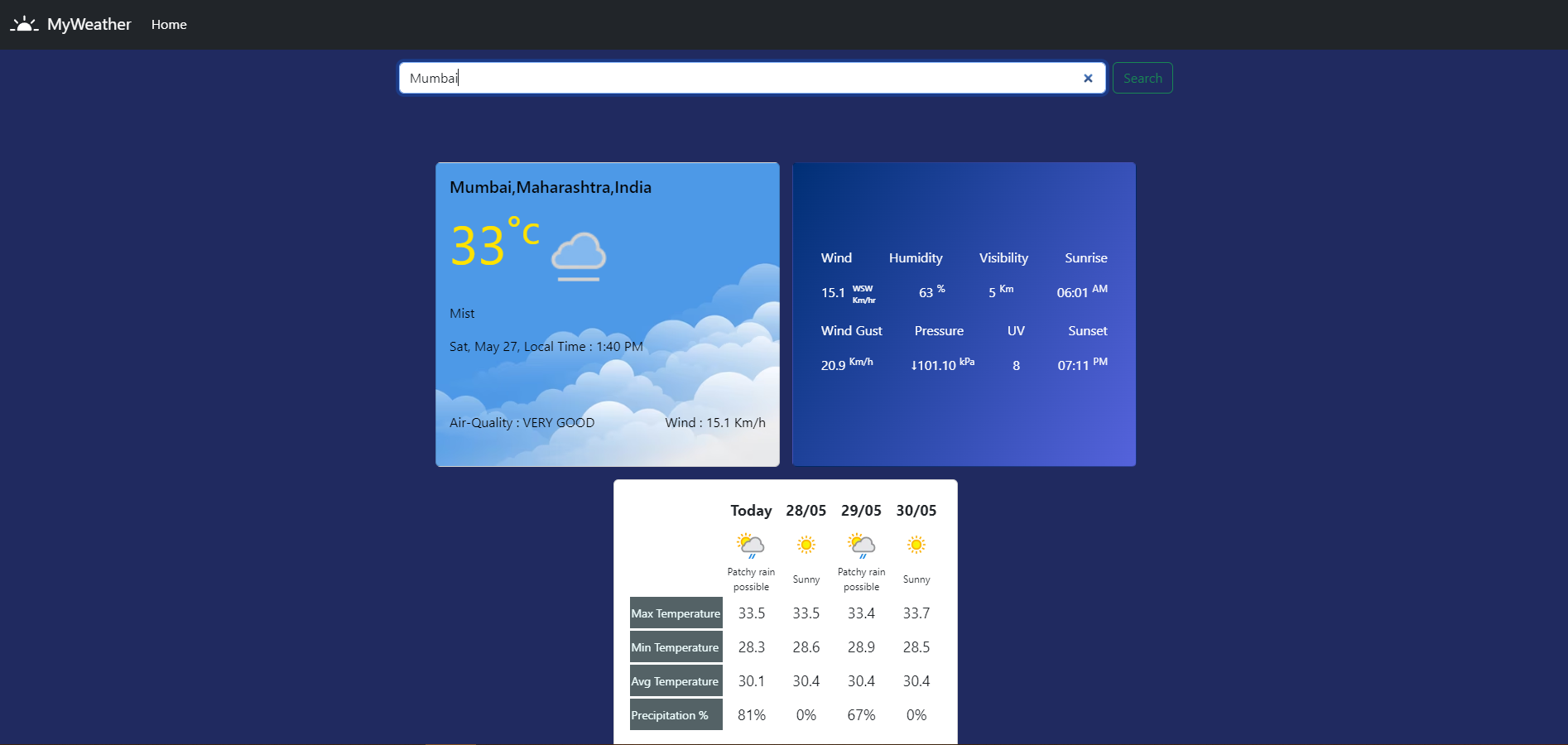
Task: Click the Sunrise 06:01 AM value
Action: [1080, 292]
